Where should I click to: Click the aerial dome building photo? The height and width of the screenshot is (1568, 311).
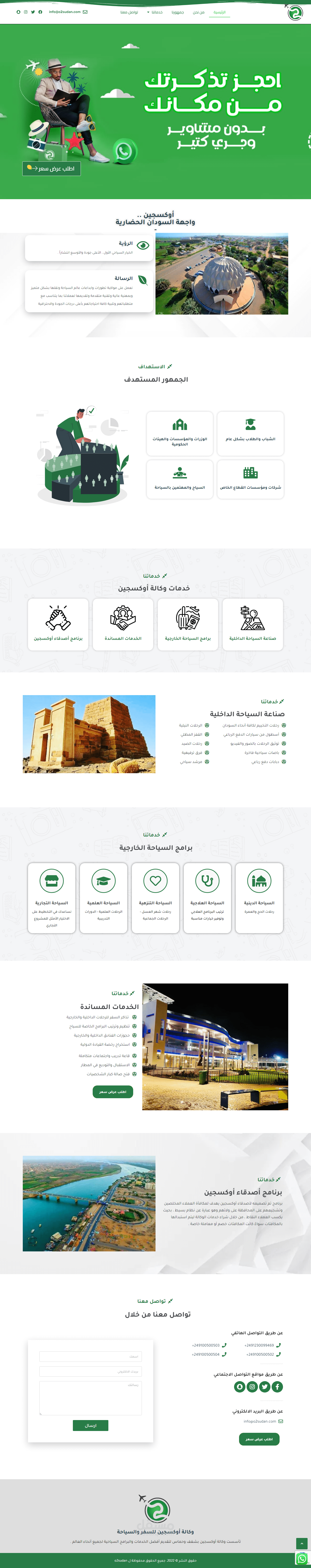click(222, 274)
